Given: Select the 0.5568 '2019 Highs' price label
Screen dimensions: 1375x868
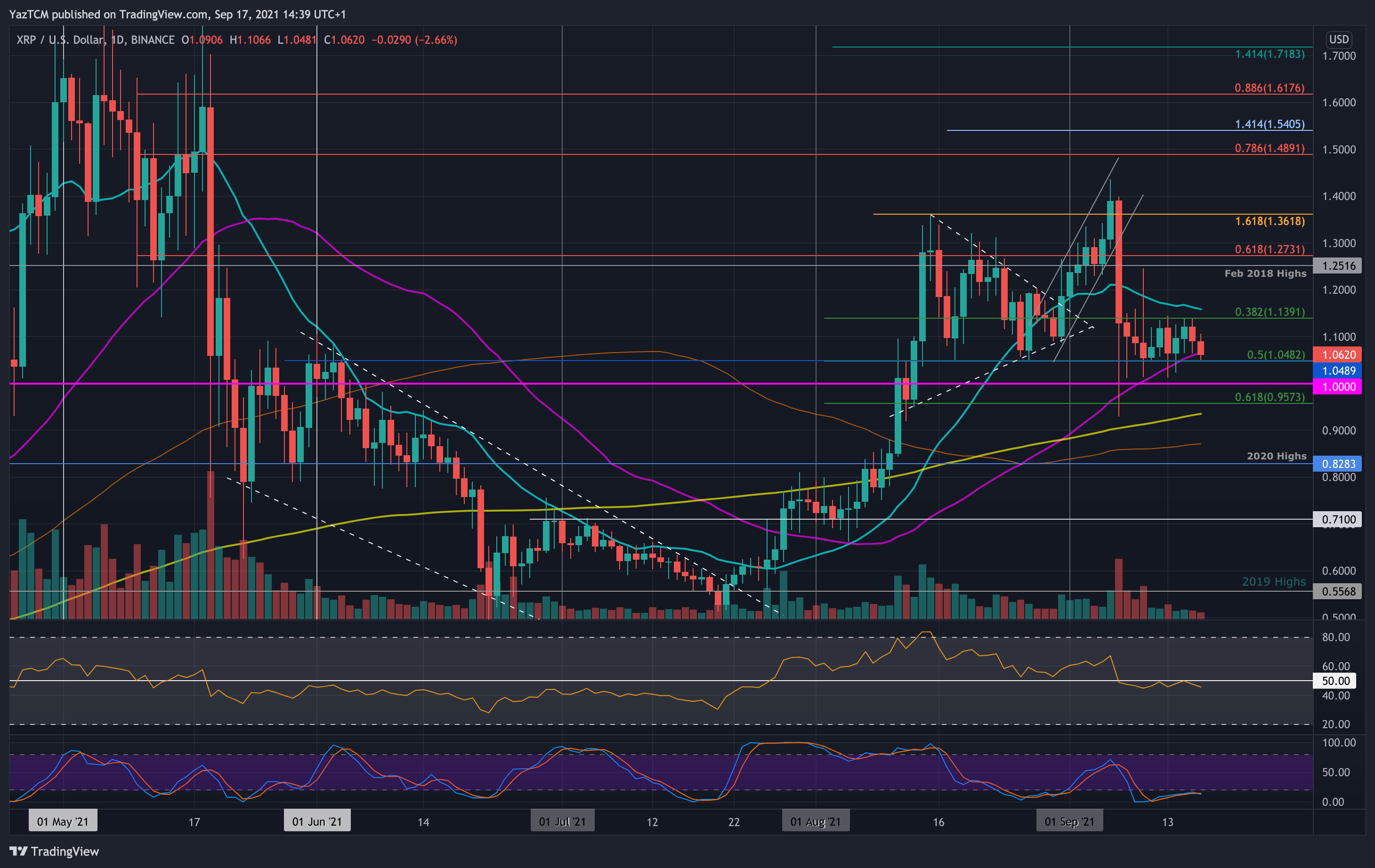Looking at the screenshot, I should pos(1338,592).
